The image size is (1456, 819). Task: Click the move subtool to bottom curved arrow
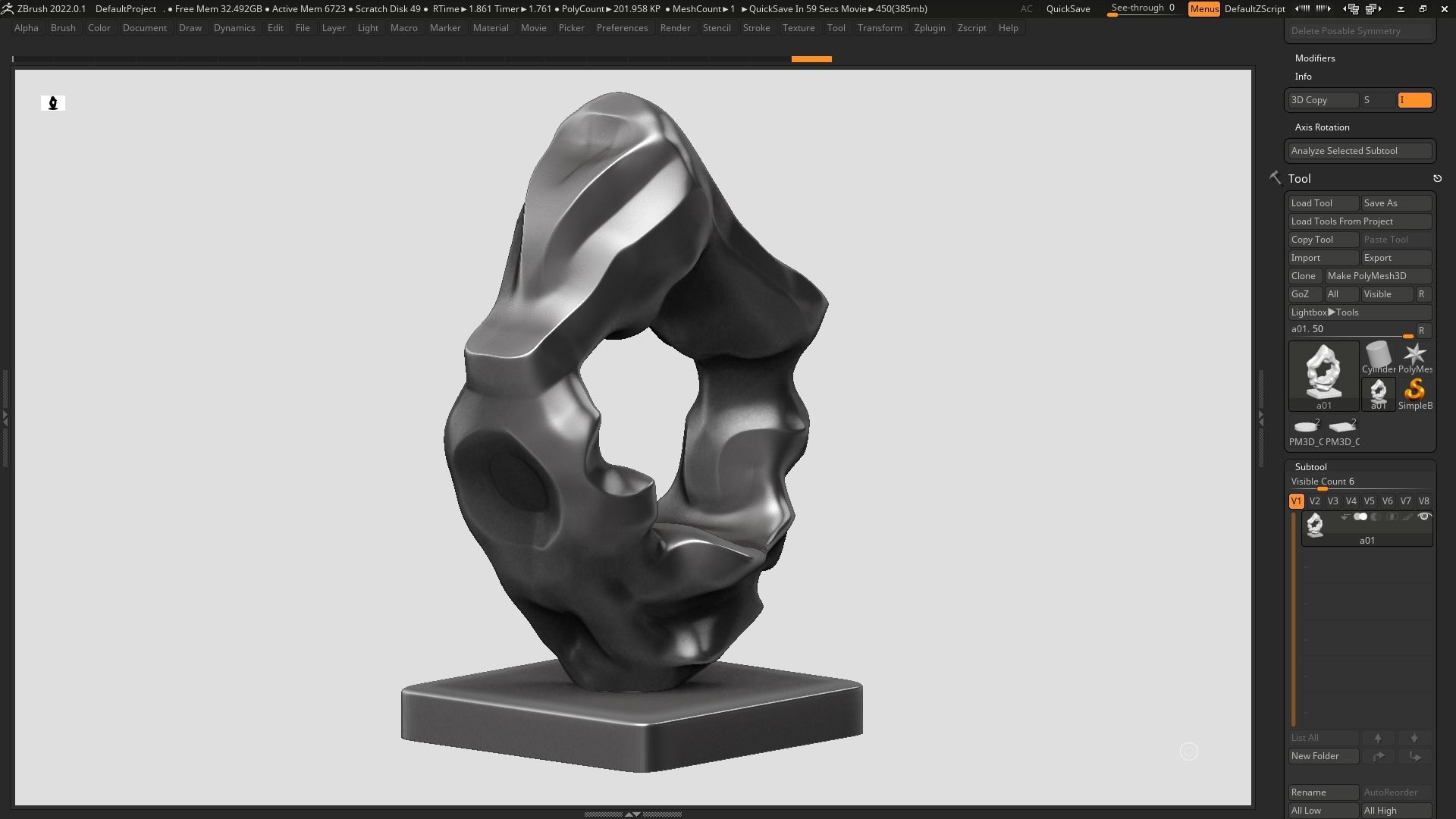[1414, 756]
